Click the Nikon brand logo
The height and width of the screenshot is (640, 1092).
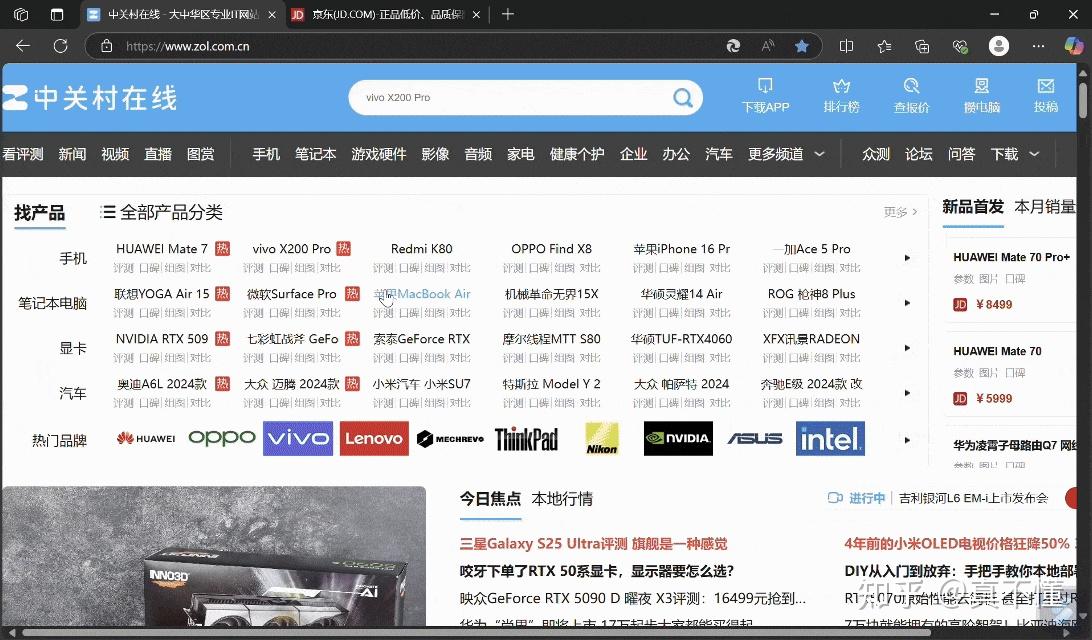[602, 438]
